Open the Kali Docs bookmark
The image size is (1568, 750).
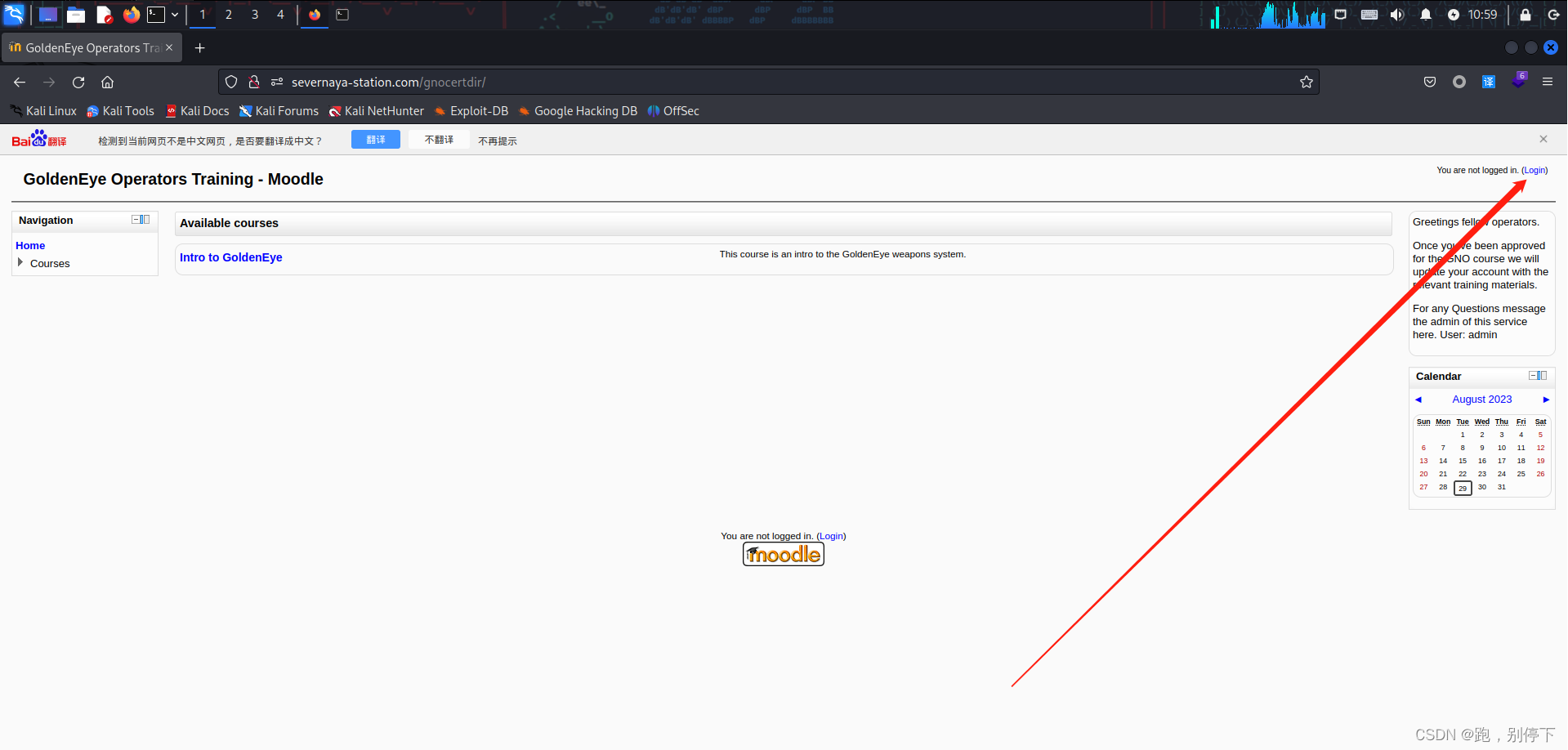pyautogui.click(x=197, y=111)
